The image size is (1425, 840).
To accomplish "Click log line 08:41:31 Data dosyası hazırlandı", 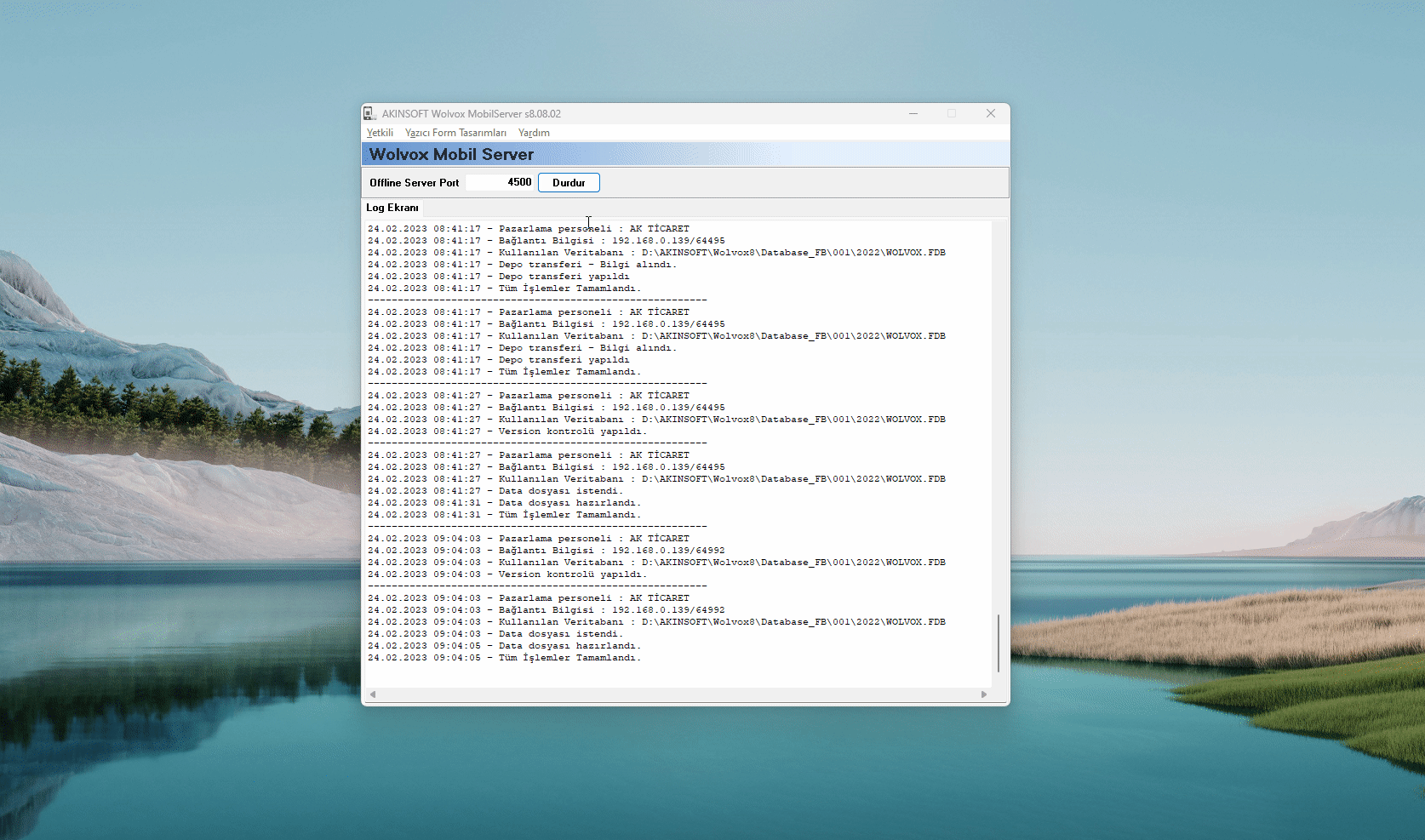I will [504, 503].
